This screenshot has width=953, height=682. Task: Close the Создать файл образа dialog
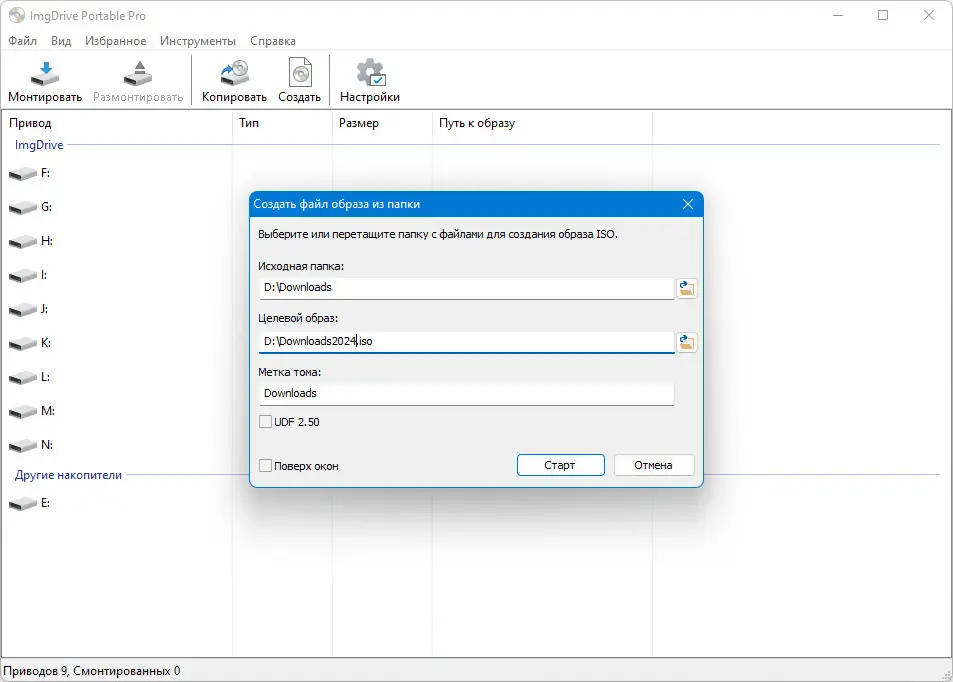[687, 204]
